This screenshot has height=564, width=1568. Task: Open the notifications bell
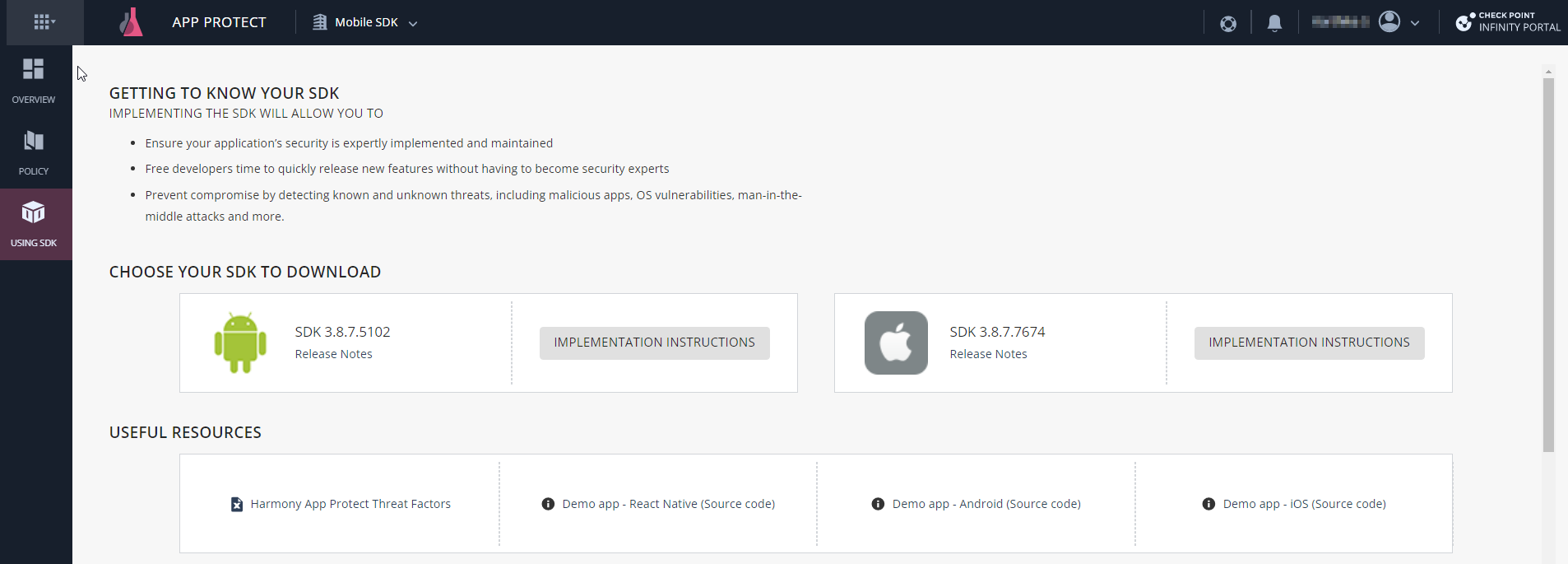[1274, 23]
